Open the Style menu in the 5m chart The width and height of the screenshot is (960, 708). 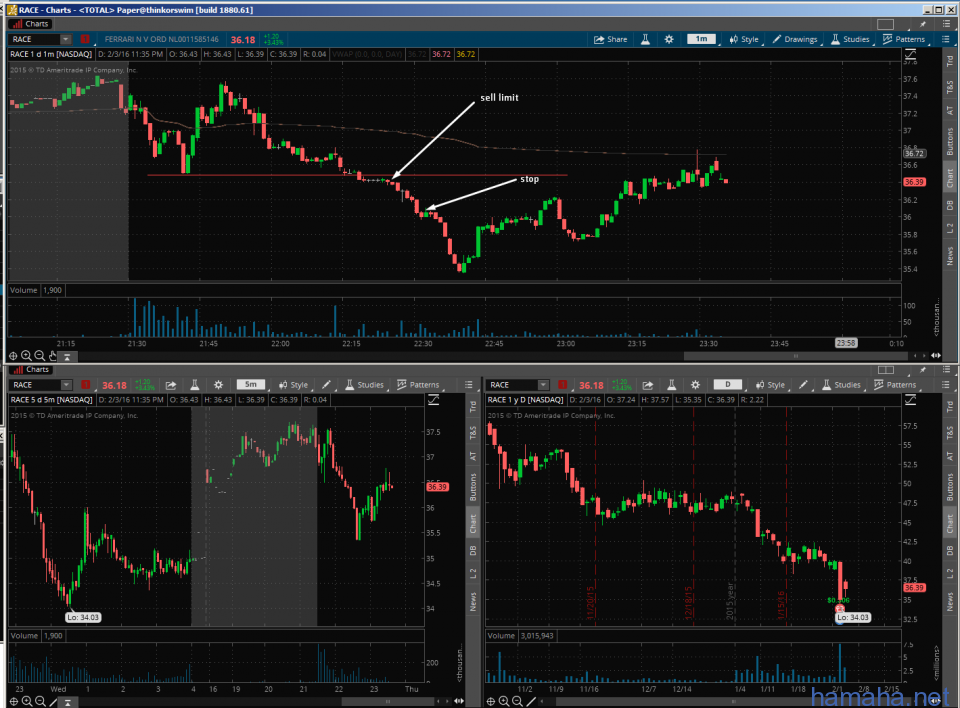tap(293, 385)
